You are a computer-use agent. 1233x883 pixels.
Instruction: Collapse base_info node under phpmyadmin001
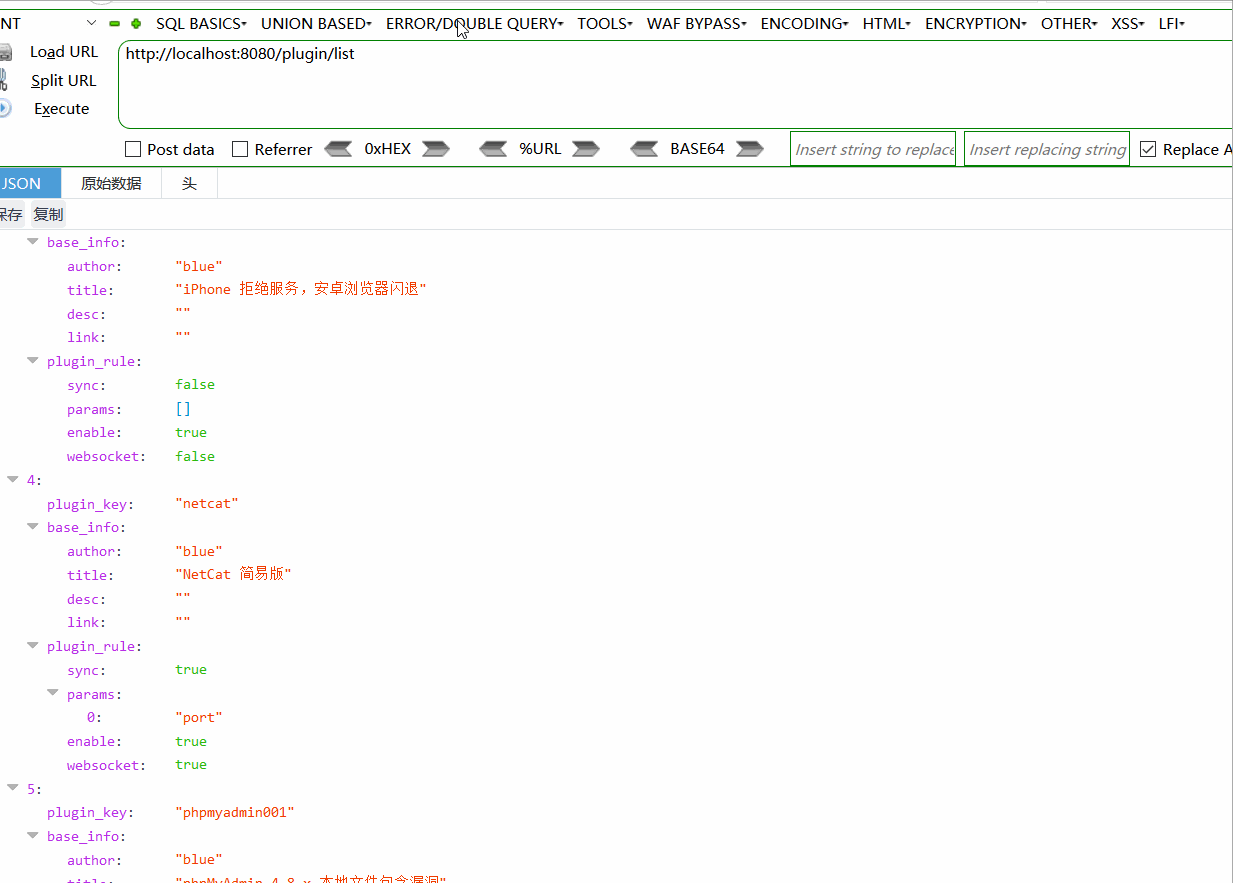[x=34, y=836]
